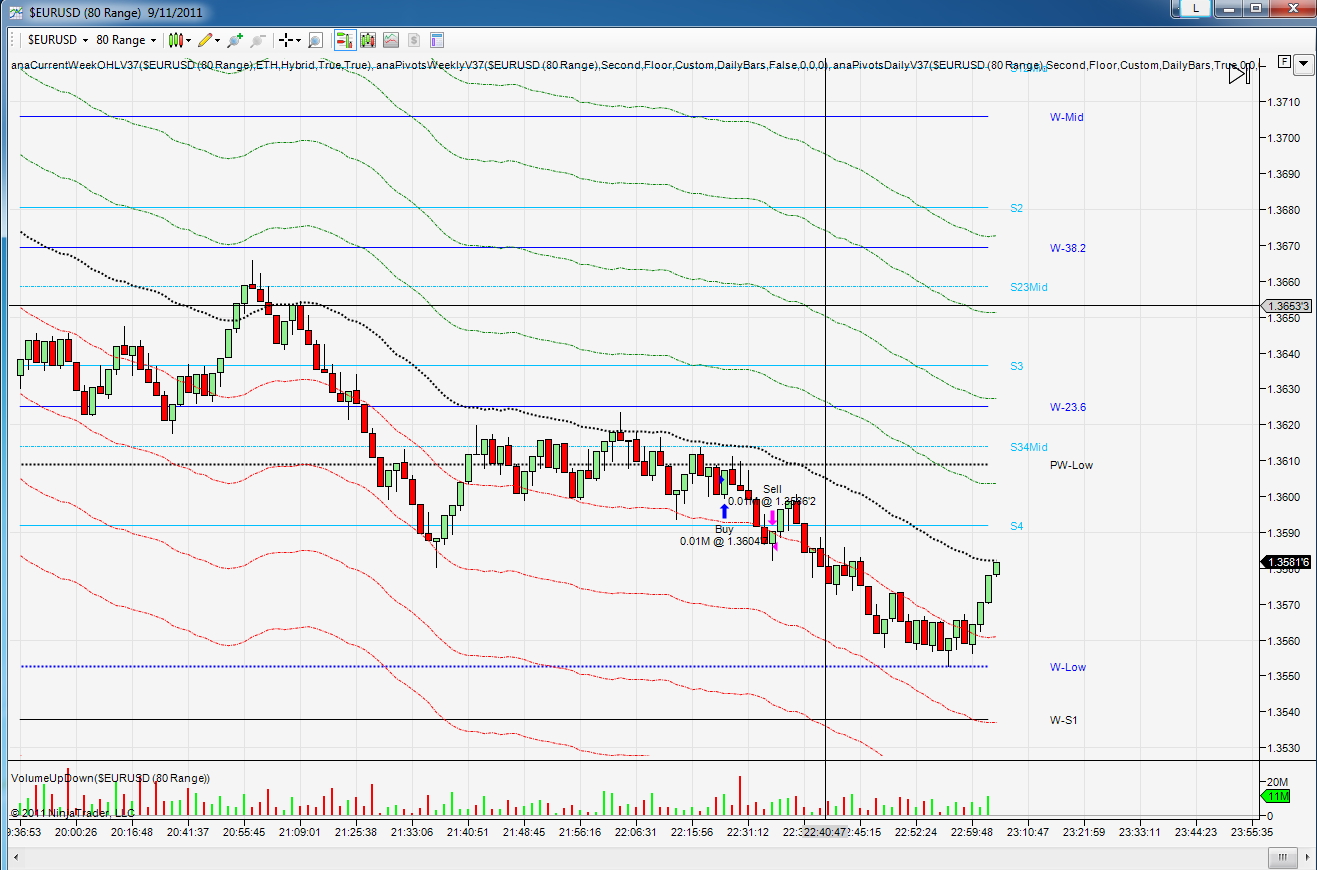Expand the crosshair cursor dropdown arrow
This screenshot has height=870, width=1317.
298,41
